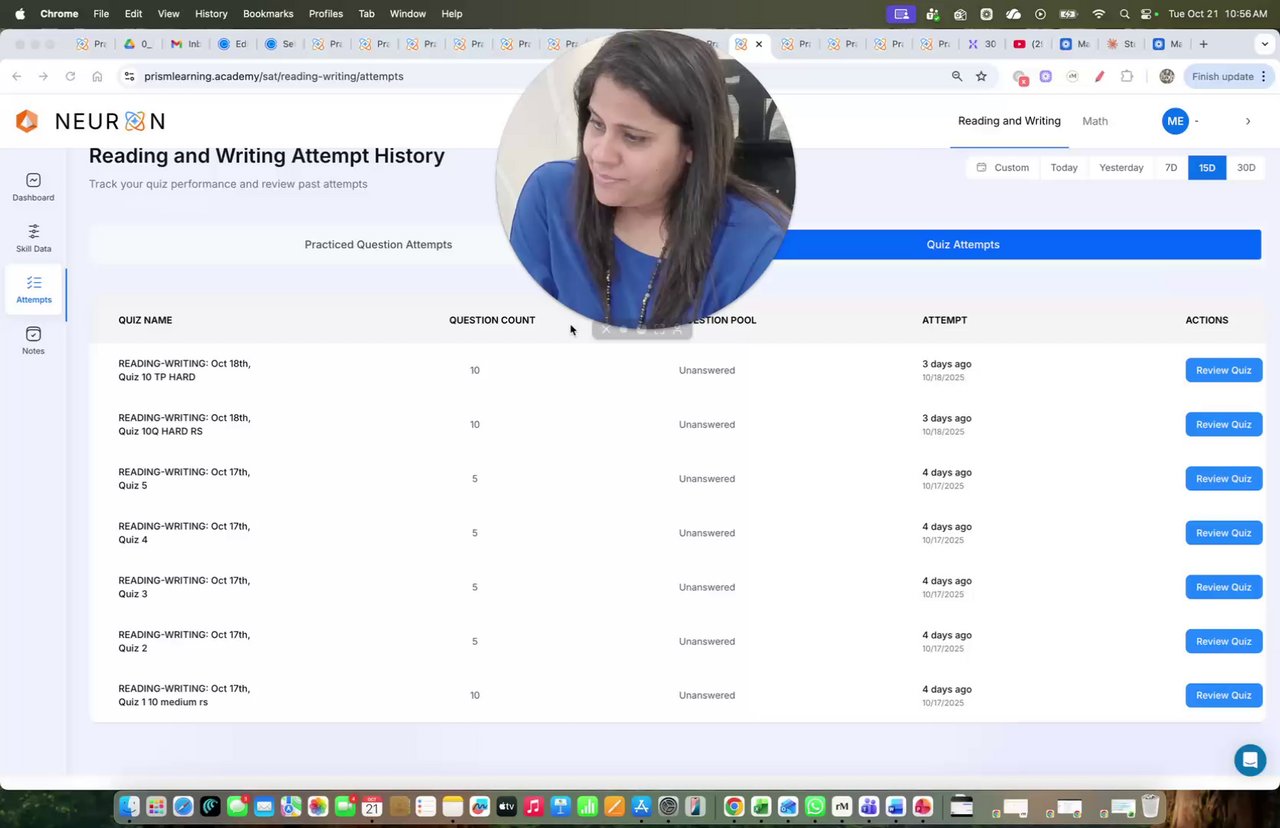Review Quiz for Oct 17th Quiz 4
This screenshot has height=828, width=1280.
[x=1224, y=533]
